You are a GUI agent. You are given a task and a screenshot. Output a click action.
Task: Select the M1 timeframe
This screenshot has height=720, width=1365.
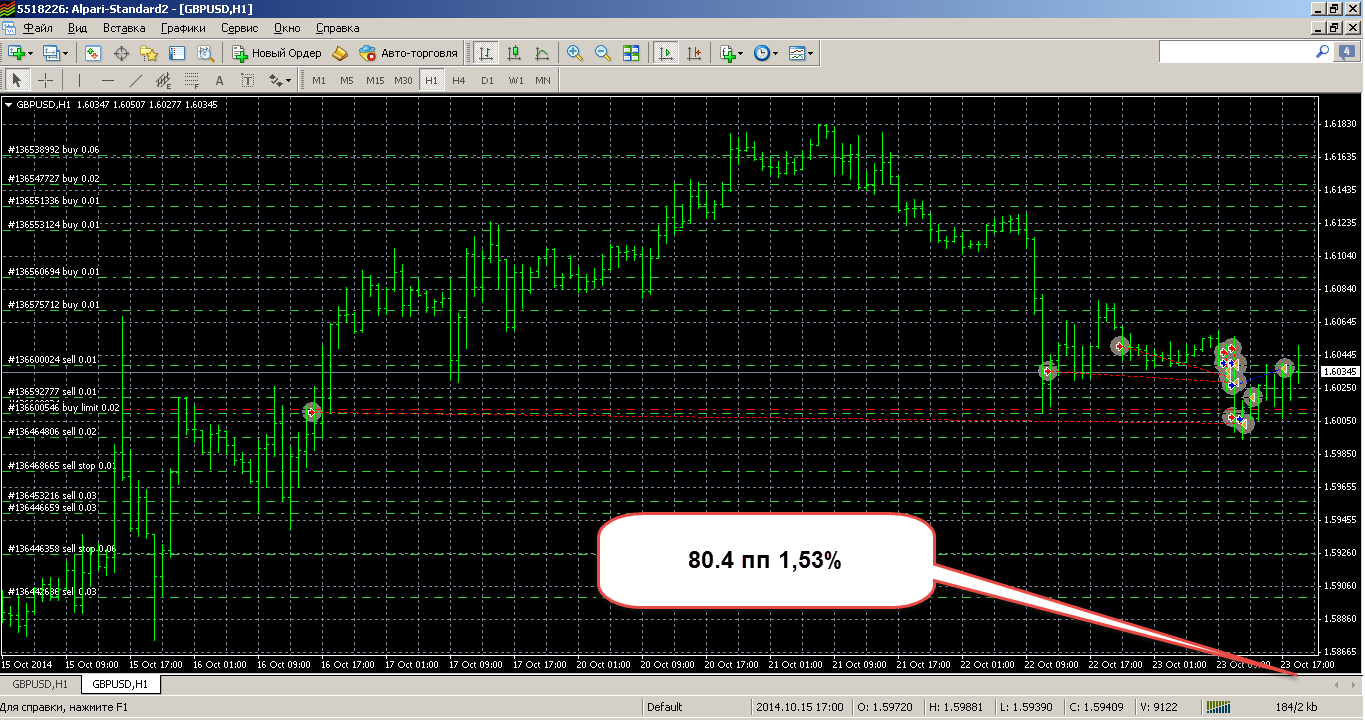coord(319,80)
